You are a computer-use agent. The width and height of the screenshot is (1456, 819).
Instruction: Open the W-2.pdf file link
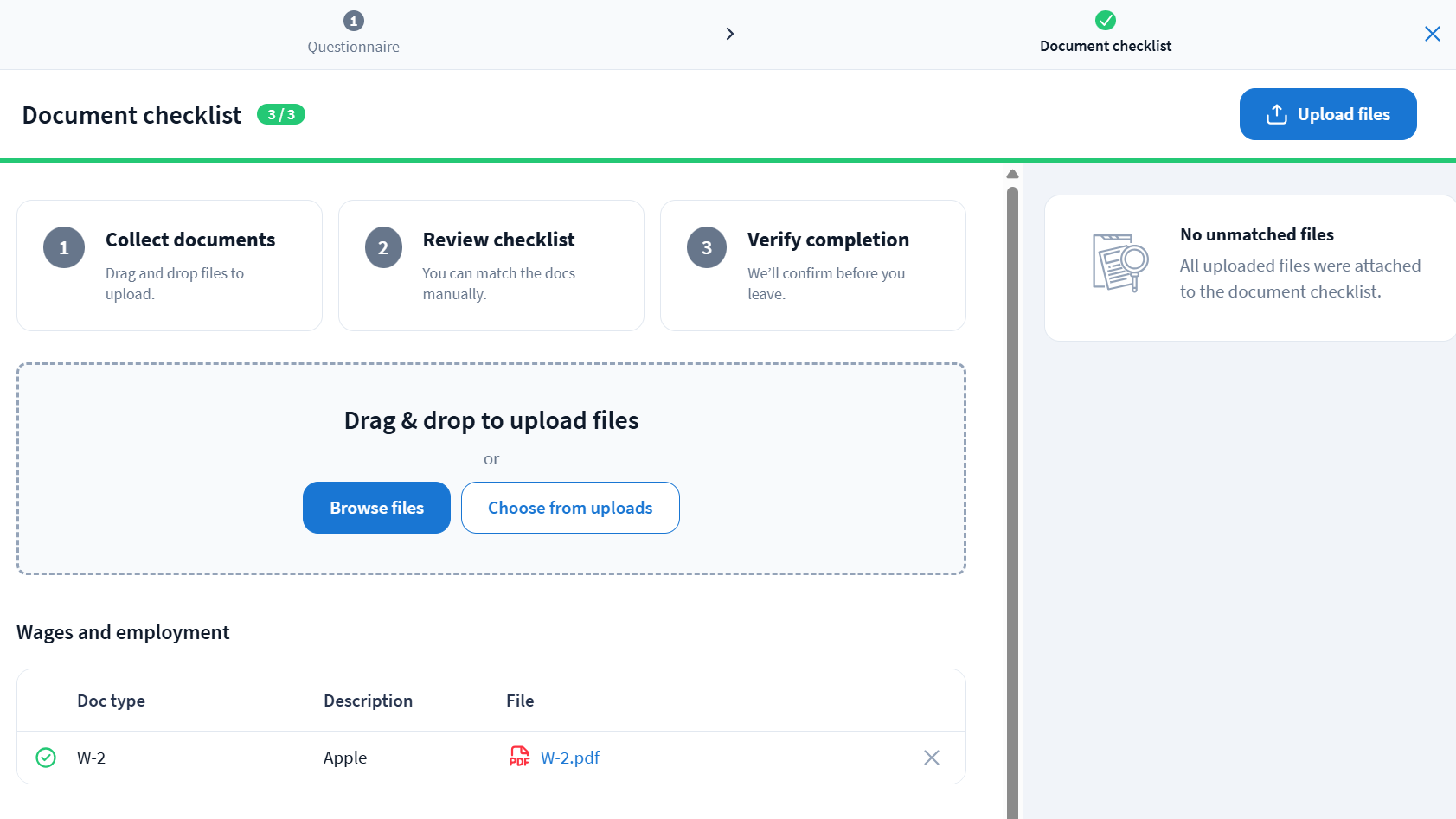pyautogui.click(x=570, y=758)
